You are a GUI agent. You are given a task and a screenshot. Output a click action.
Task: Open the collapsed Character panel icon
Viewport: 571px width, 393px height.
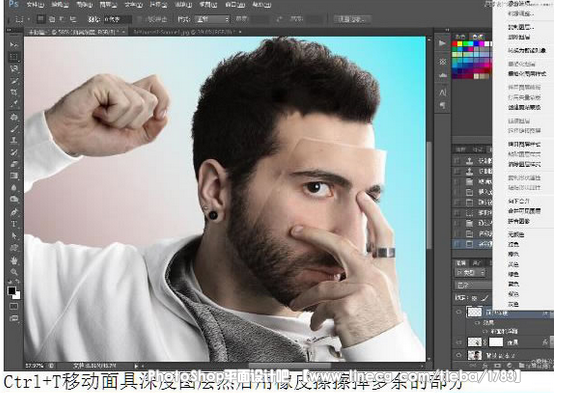442,93
